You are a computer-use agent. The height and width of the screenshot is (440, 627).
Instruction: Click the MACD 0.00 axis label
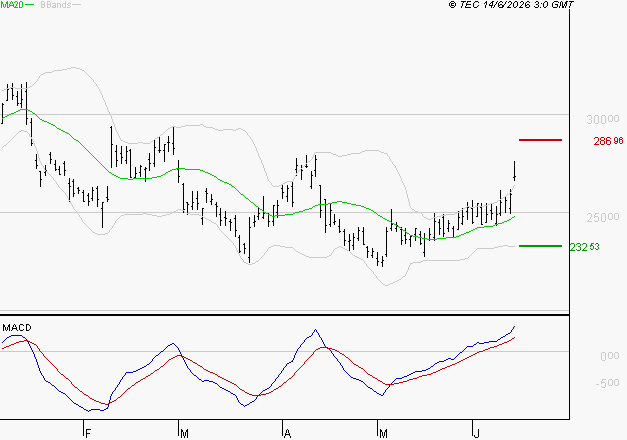[610, 356]
